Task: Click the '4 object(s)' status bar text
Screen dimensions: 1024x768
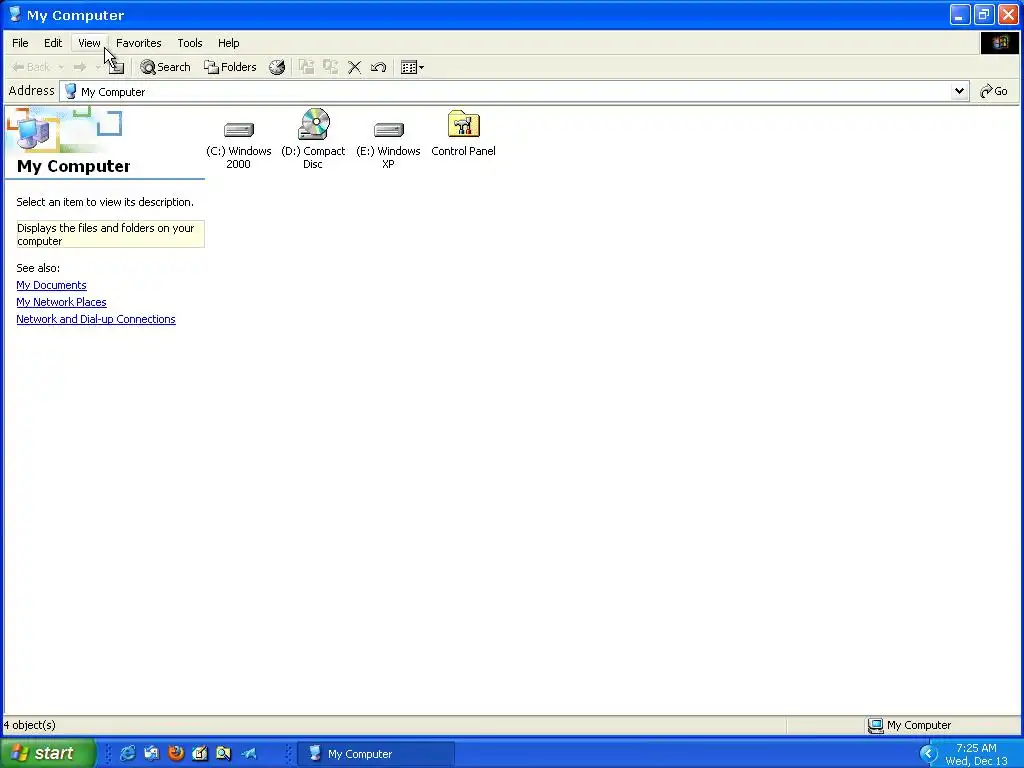Action: (29, 725)
